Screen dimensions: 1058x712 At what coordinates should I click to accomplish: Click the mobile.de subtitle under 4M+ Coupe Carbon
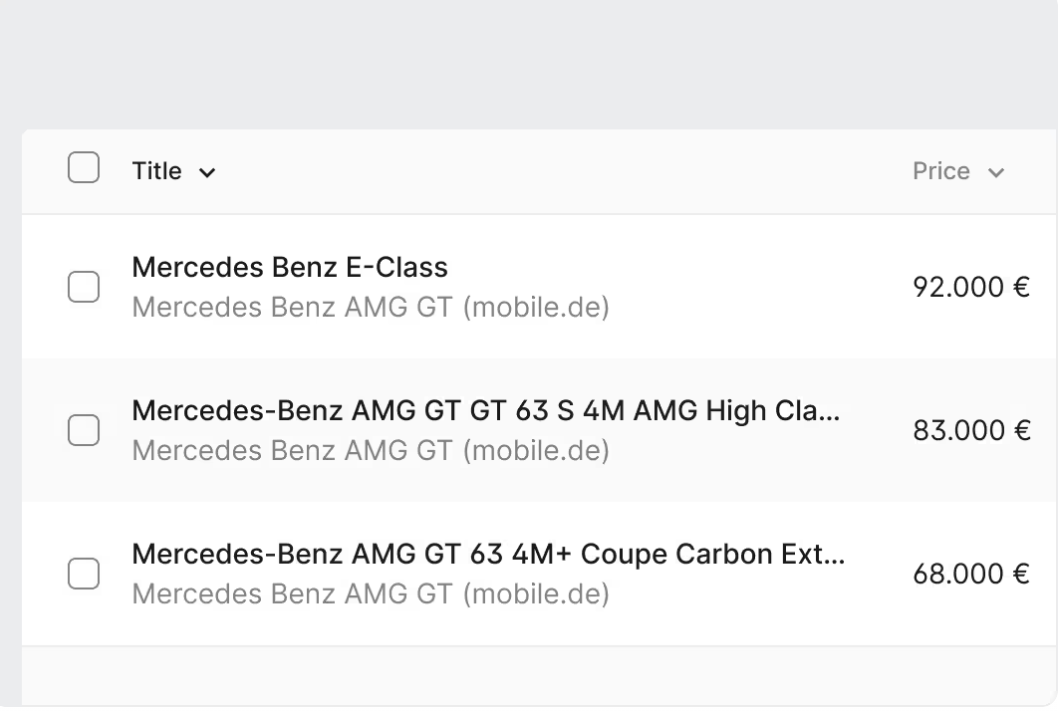click(370, 594)
